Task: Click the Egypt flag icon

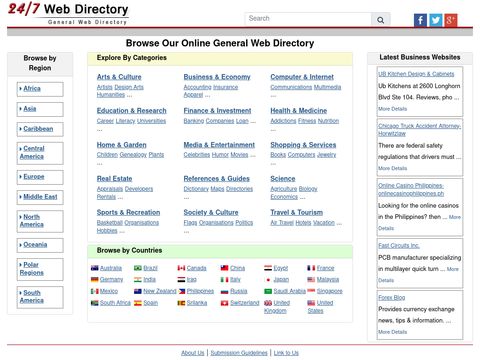Action: [x=268, y=268]
